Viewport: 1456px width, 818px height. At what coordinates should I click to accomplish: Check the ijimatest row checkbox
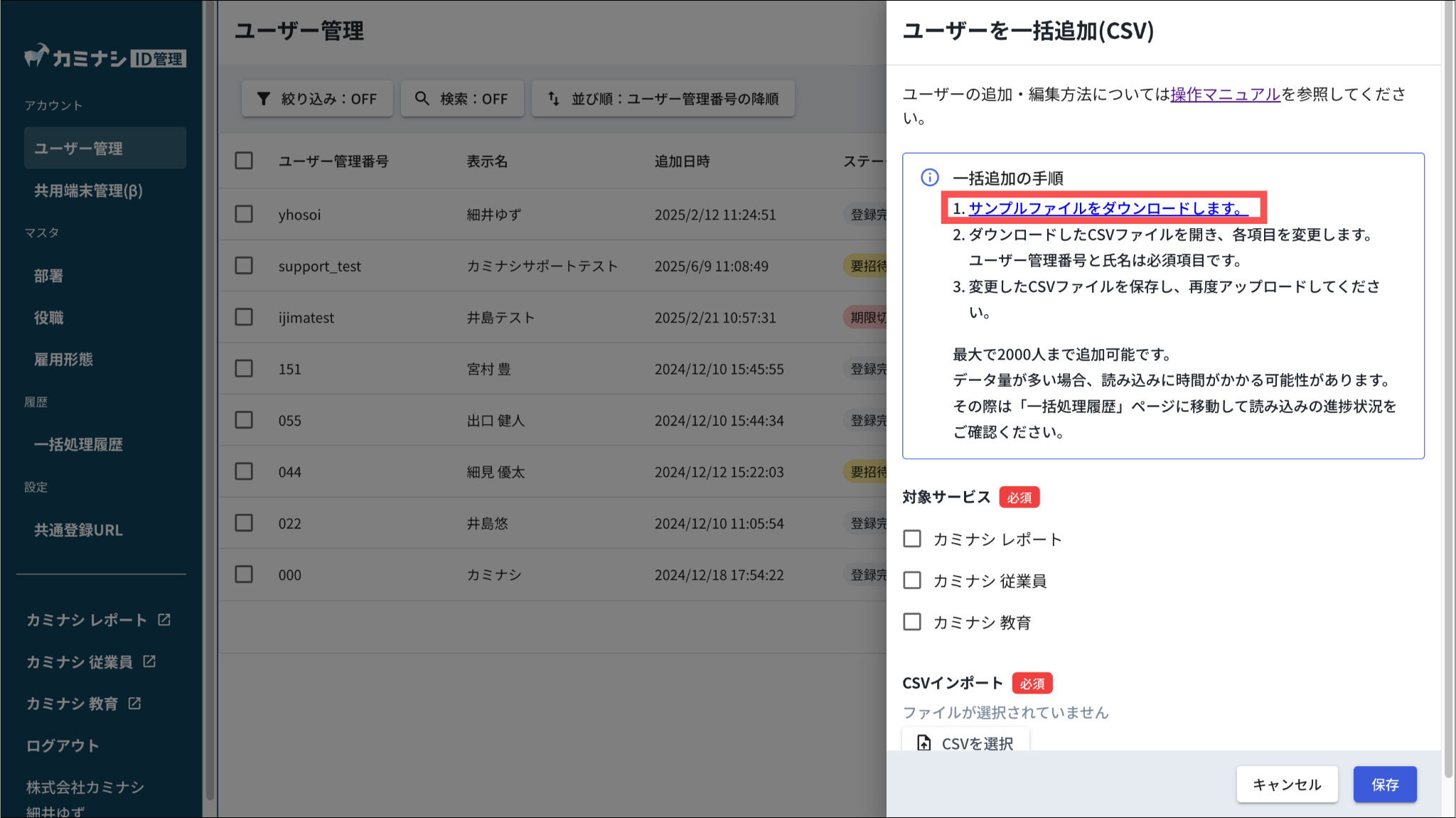coord(244,317)
